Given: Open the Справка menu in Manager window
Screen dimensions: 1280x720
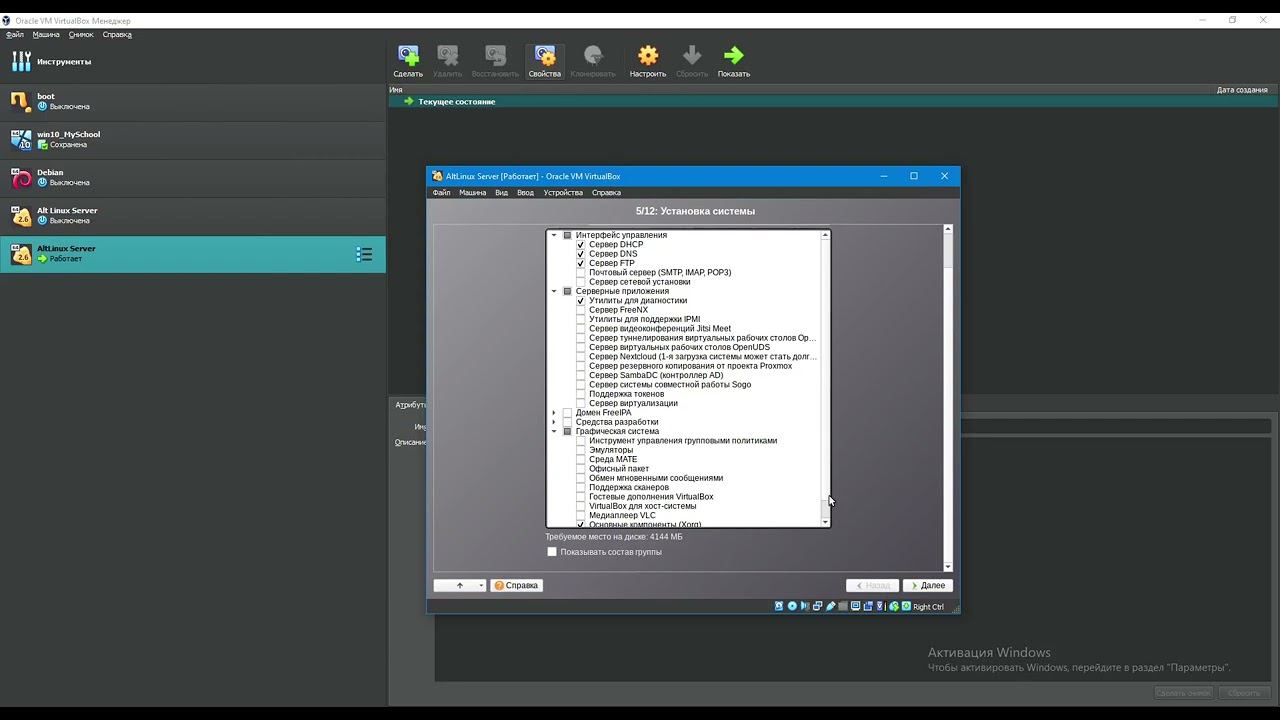Looking at the screenshot, I should tap(117, 34).
